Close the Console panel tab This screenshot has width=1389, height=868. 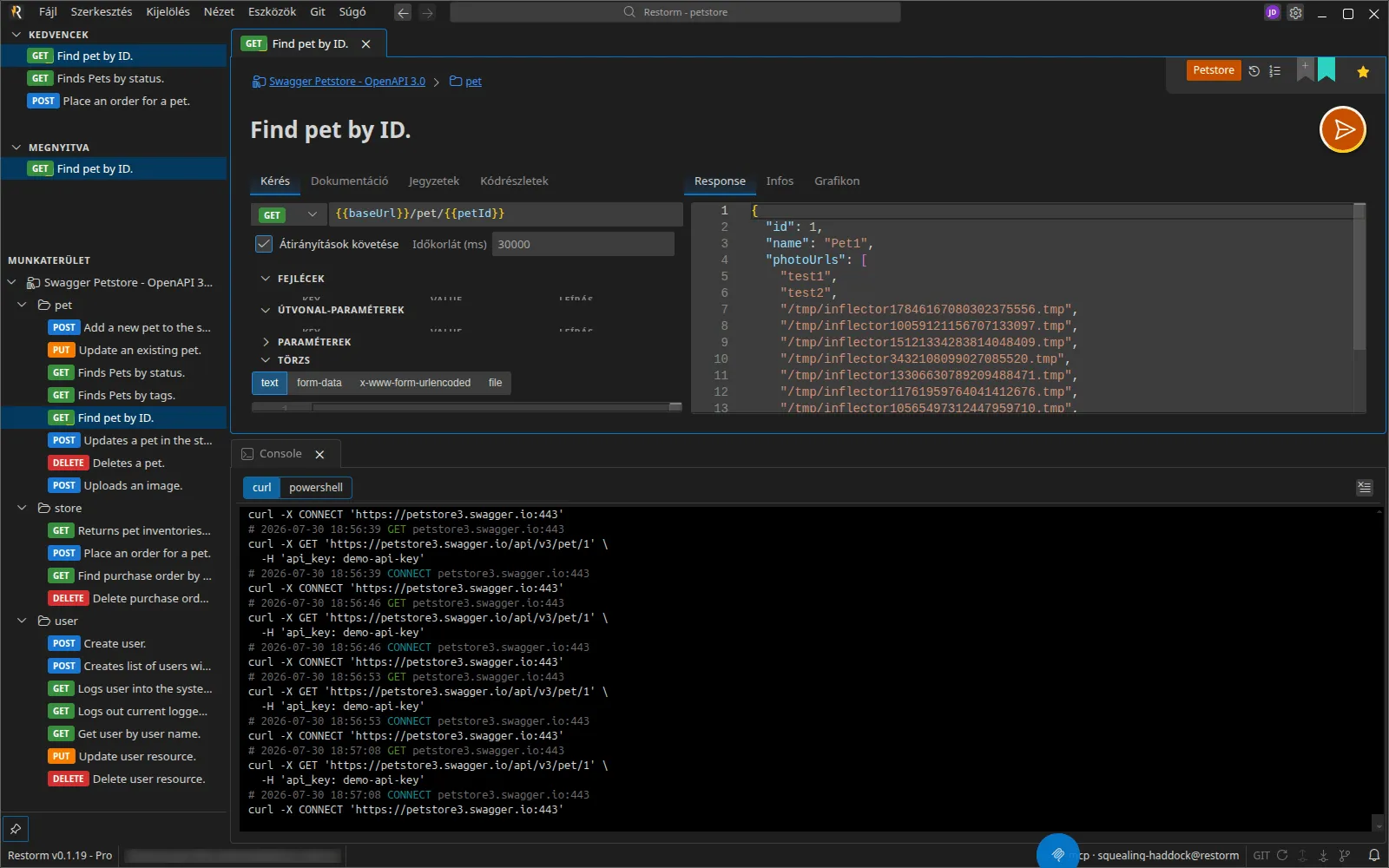(319, 454)
